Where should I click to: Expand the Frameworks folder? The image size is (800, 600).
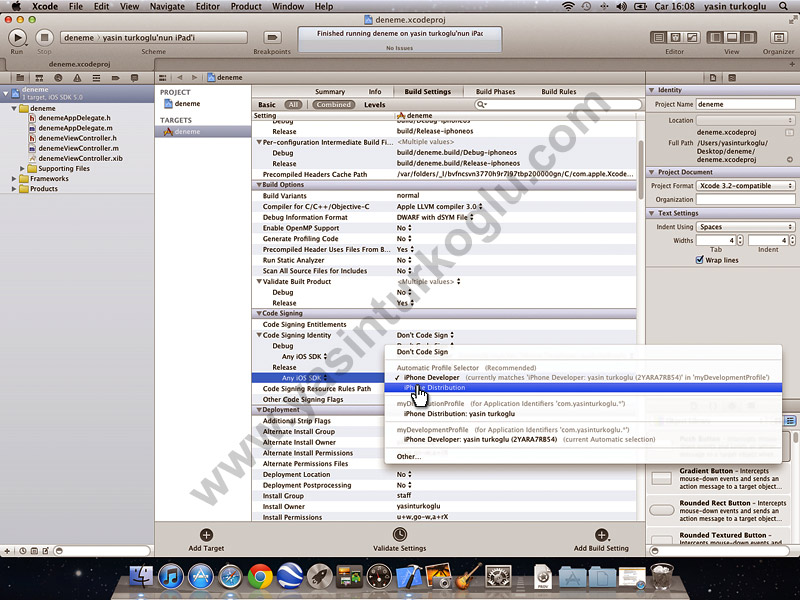tap(14, 179)
